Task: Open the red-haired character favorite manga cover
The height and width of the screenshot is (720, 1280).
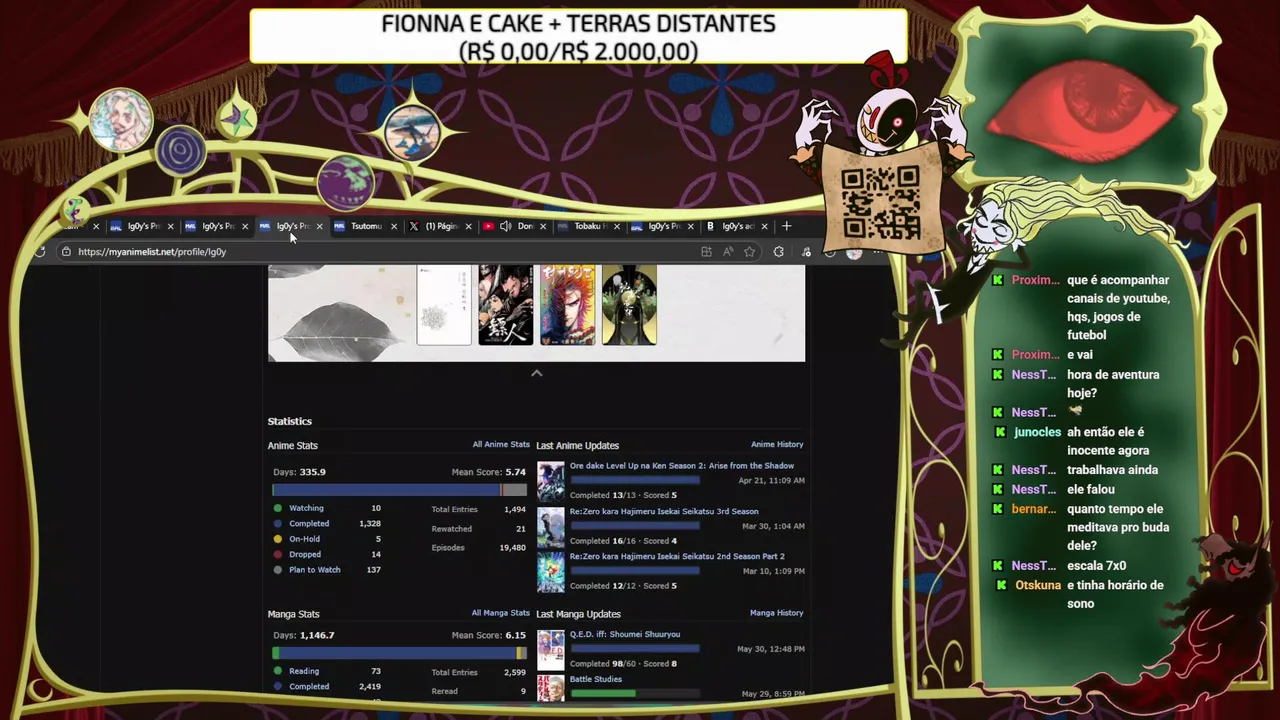Action: pyautogui.click(x=567, y=305)
